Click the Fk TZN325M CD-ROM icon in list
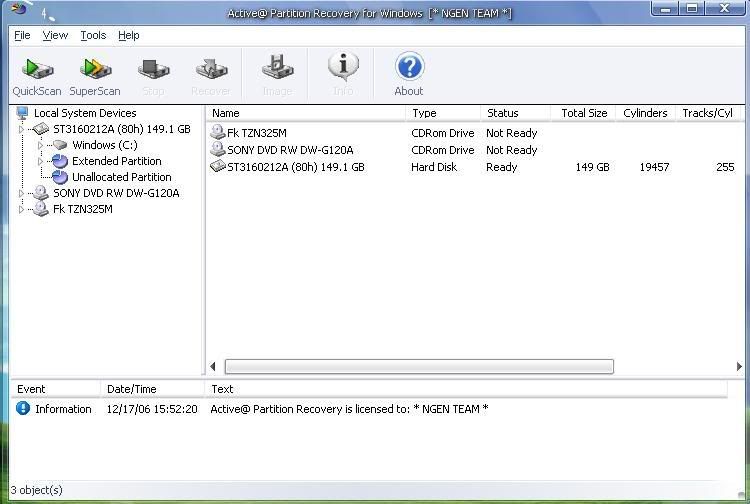 (218, 132)
